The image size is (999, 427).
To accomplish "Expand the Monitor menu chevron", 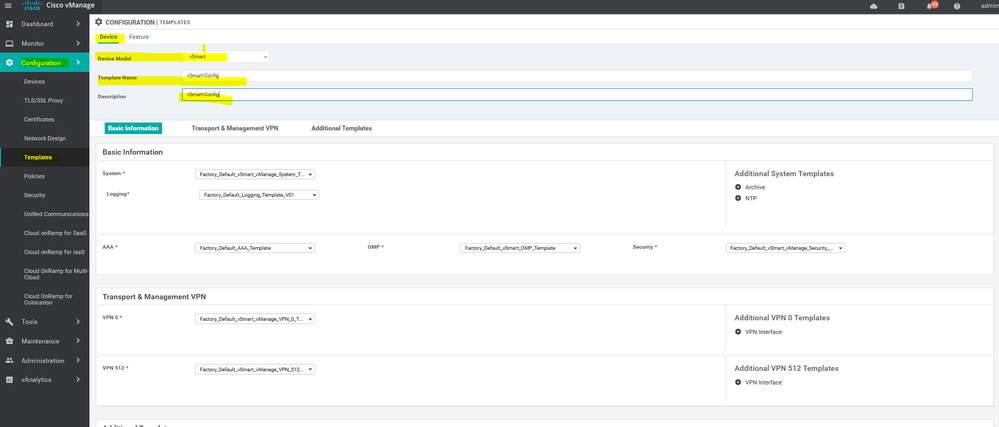I will tap(78, 43).
